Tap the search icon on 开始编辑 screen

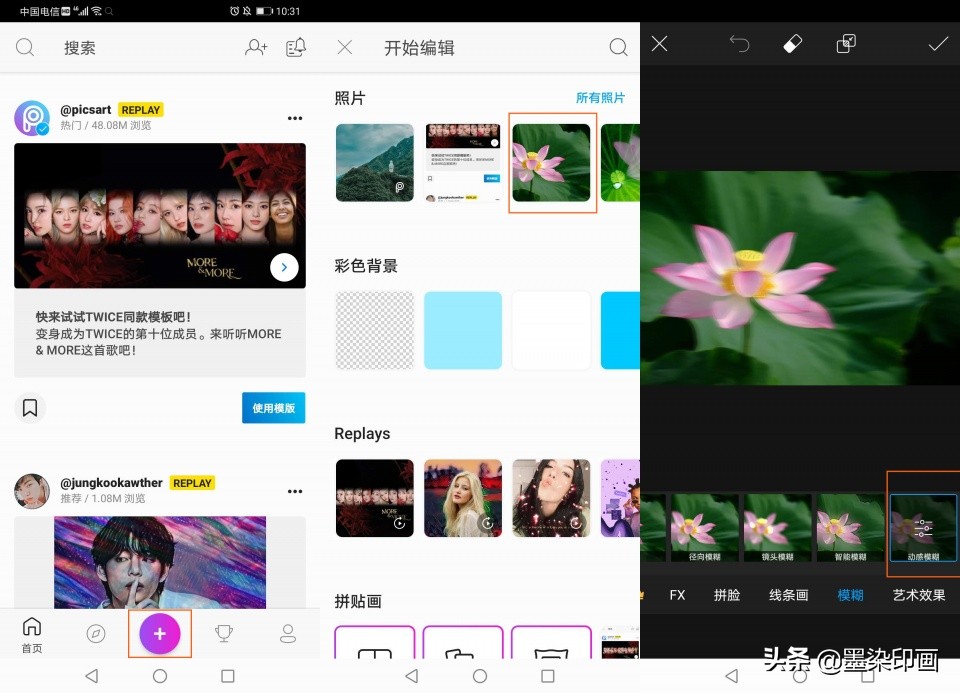tap(618, 47)
